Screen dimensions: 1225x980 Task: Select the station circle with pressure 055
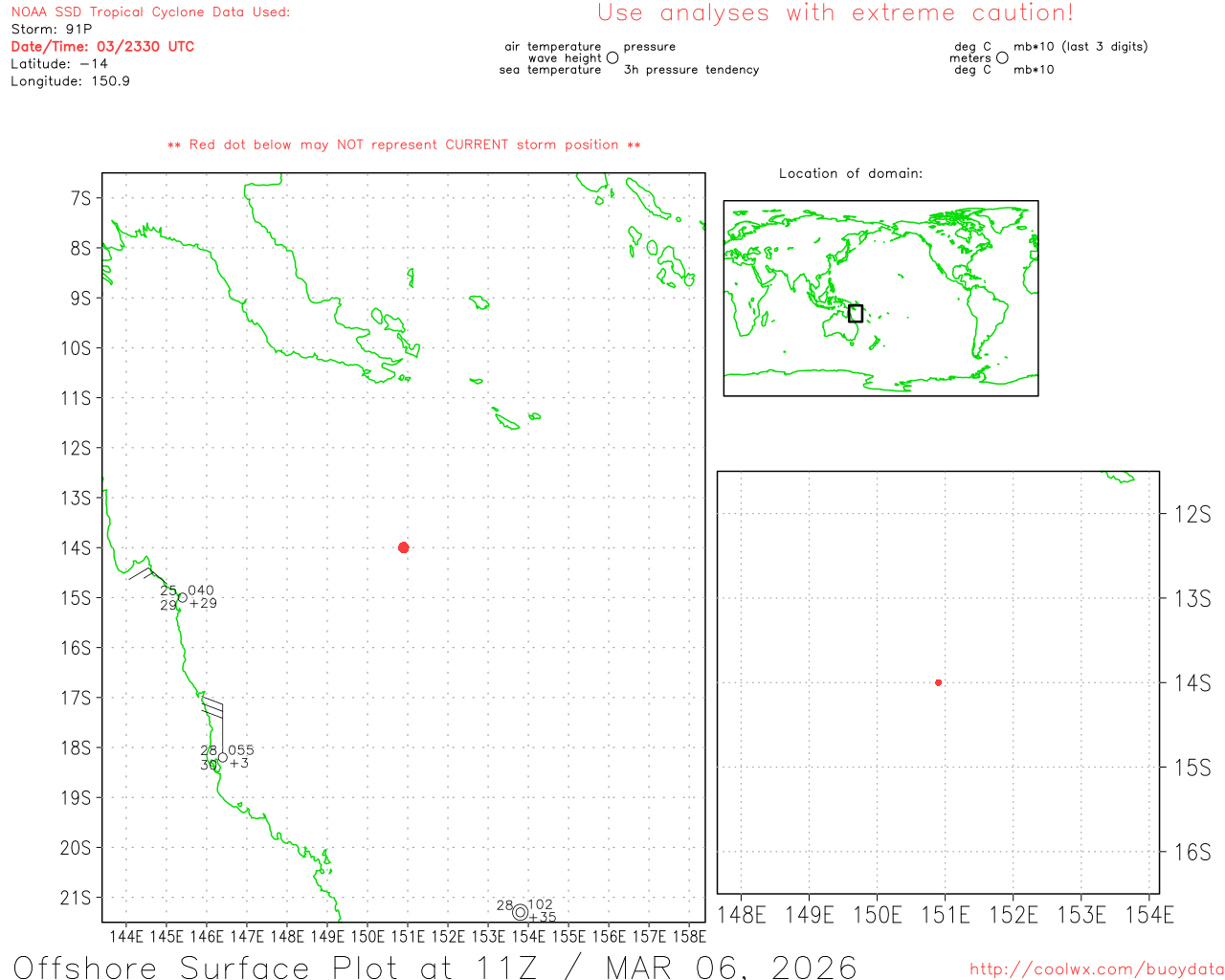[x=223, y=757]
